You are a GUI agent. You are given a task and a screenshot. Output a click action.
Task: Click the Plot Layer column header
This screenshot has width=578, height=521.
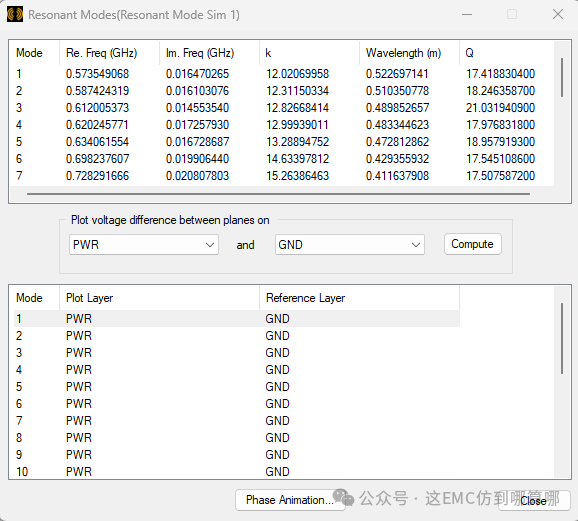[159, 298]
